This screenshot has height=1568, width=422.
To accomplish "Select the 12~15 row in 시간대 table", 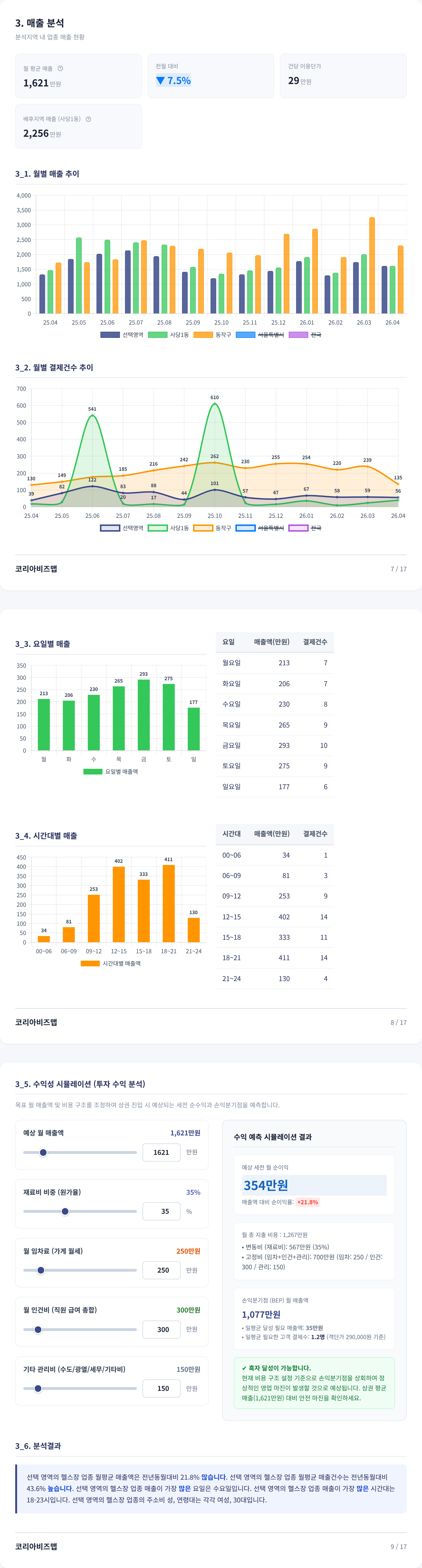I will tap(275, 917).
